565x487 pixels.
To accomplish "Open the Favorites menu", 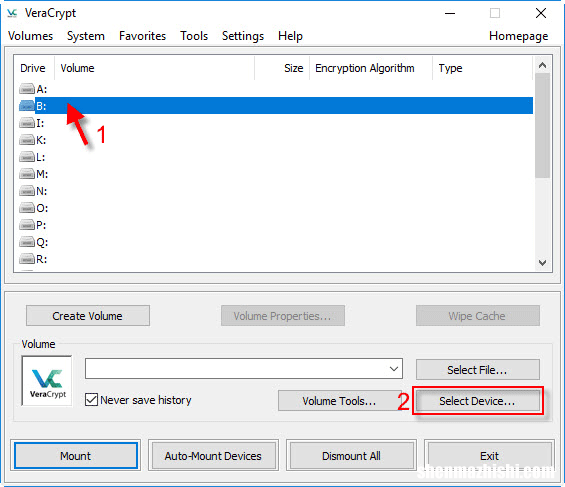I will [x=143, y=36].
